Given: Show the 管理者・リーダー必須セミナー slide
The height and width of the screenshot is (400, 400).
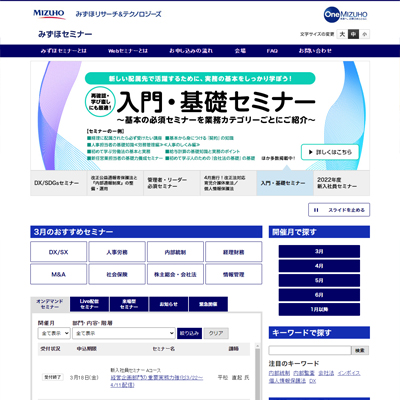Looking at the screenshot, I should click(x=172, y=183).
